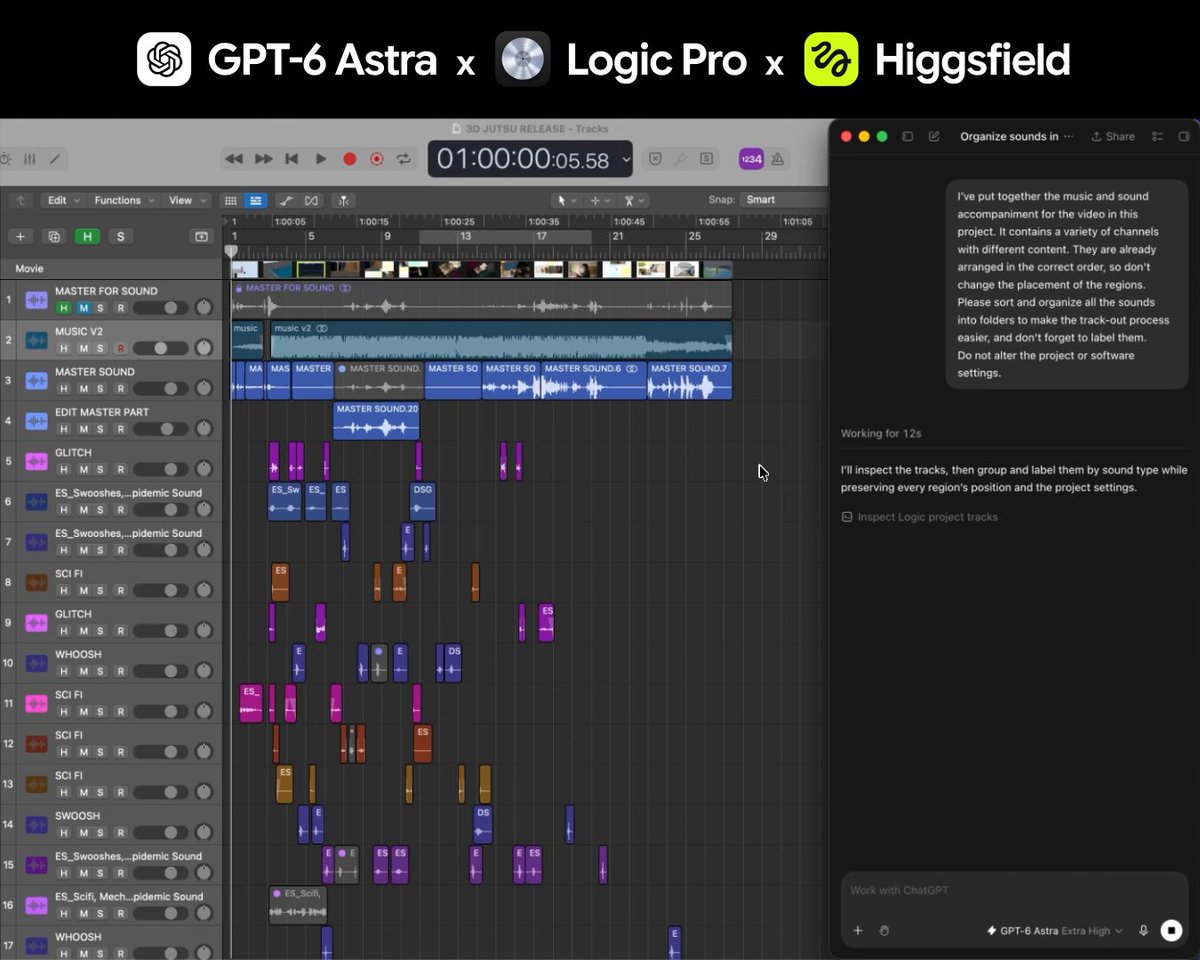Open the ChatGPT task list icon
Screen dimensions: 1200x960
tap(1158, 137)
